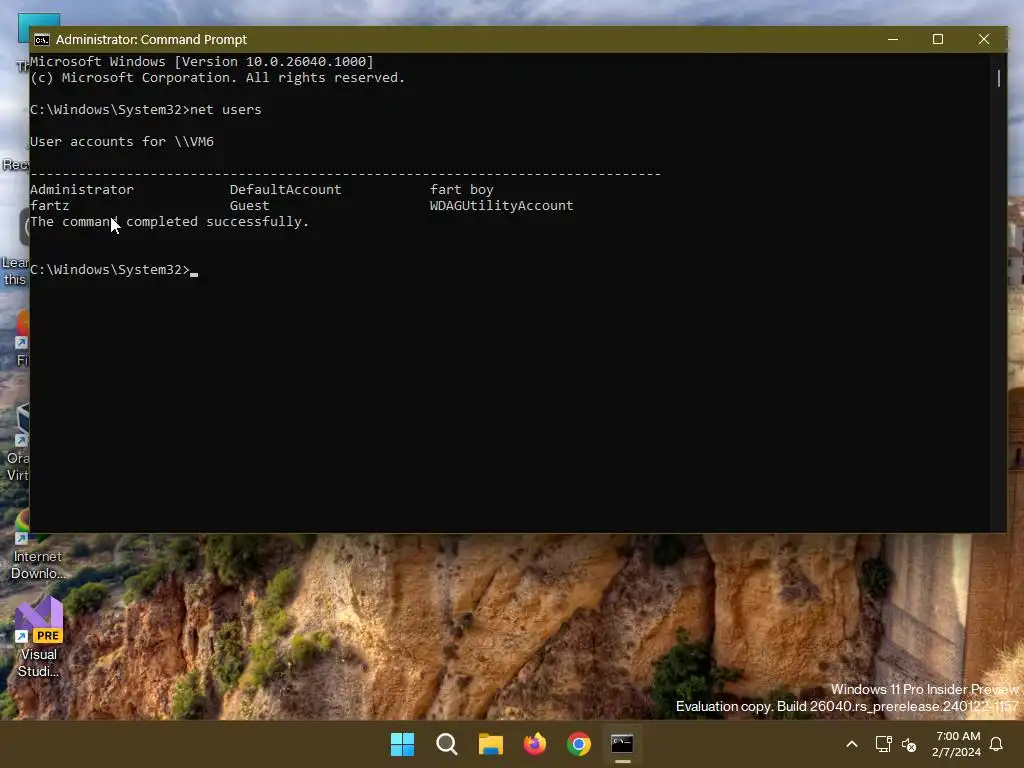Launch File Explorer from taskbar
Screen dimensions: 1024x768
point(490,744)
